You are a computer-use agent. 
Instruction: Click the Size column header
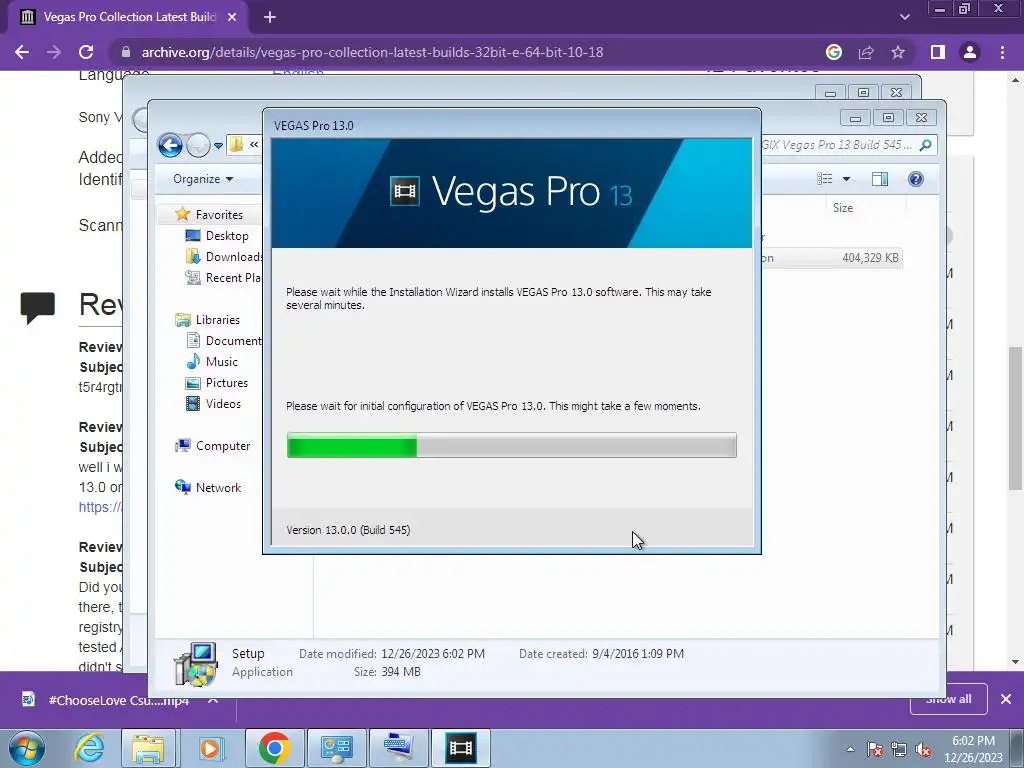843,208
